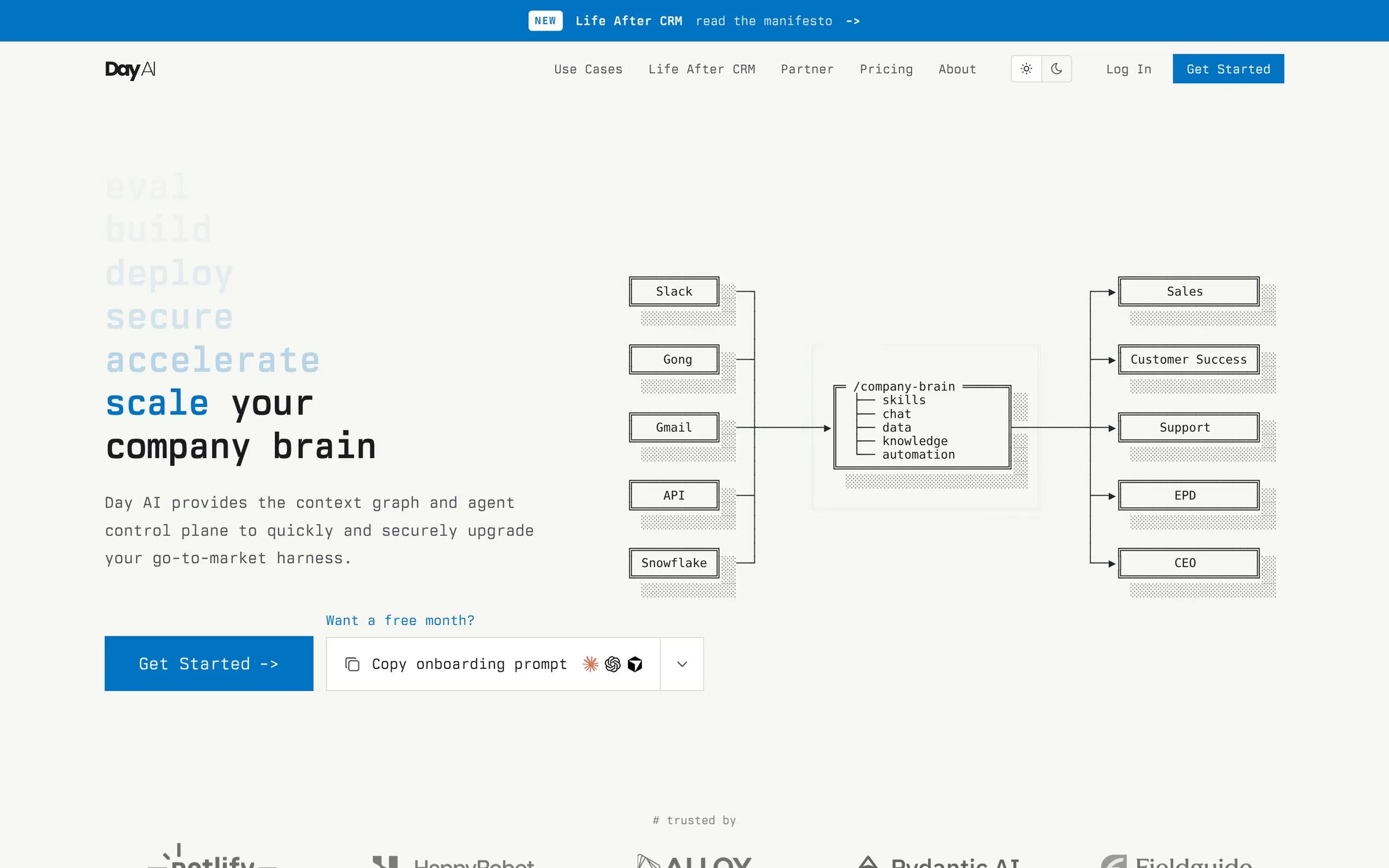Open the Pricing page
This screenshot has height=868, width=1389.
click(x=886, y=69)
